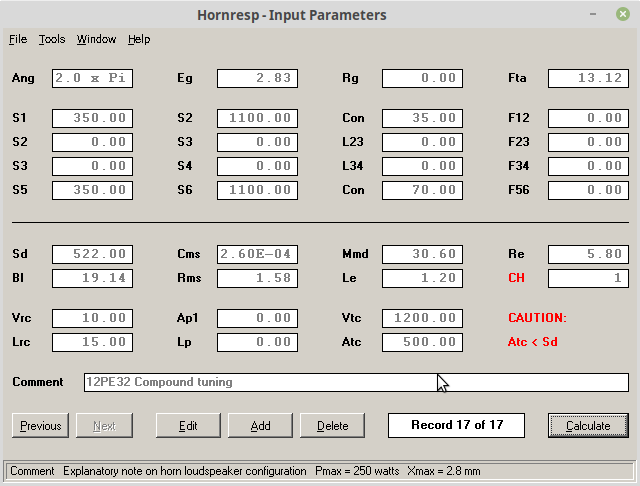This screenshot has width=640, height=486.
Task: Click the bold Comment label
Action: point(38,382)
